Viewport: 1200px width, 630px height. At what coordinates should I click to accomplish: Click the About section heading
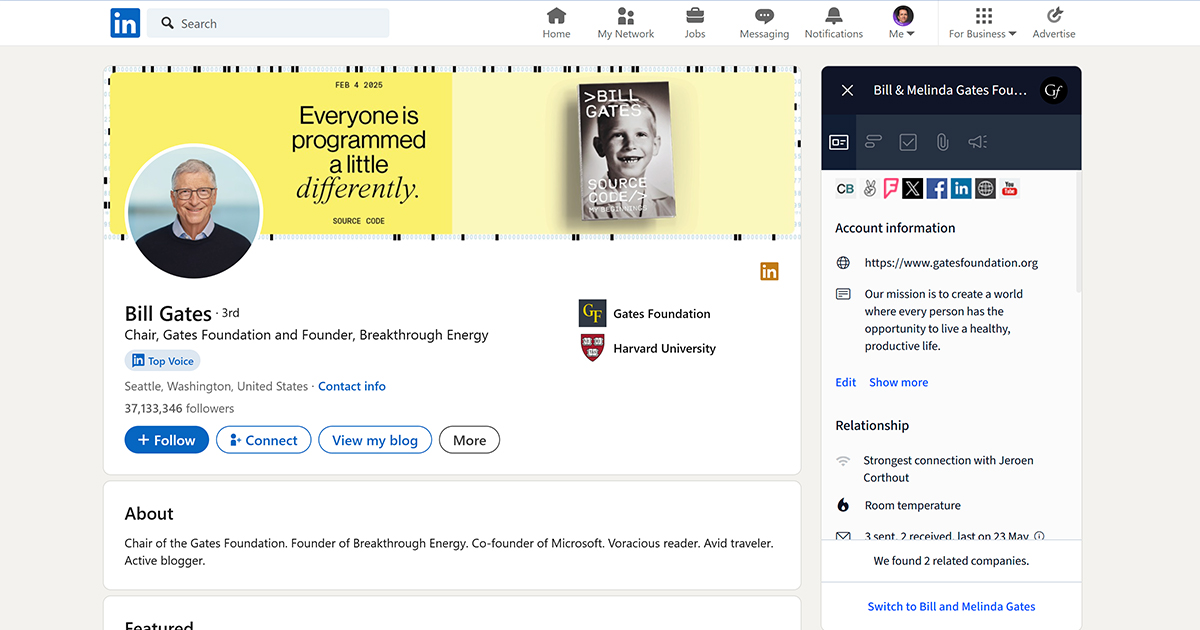[x=149, y=513]
